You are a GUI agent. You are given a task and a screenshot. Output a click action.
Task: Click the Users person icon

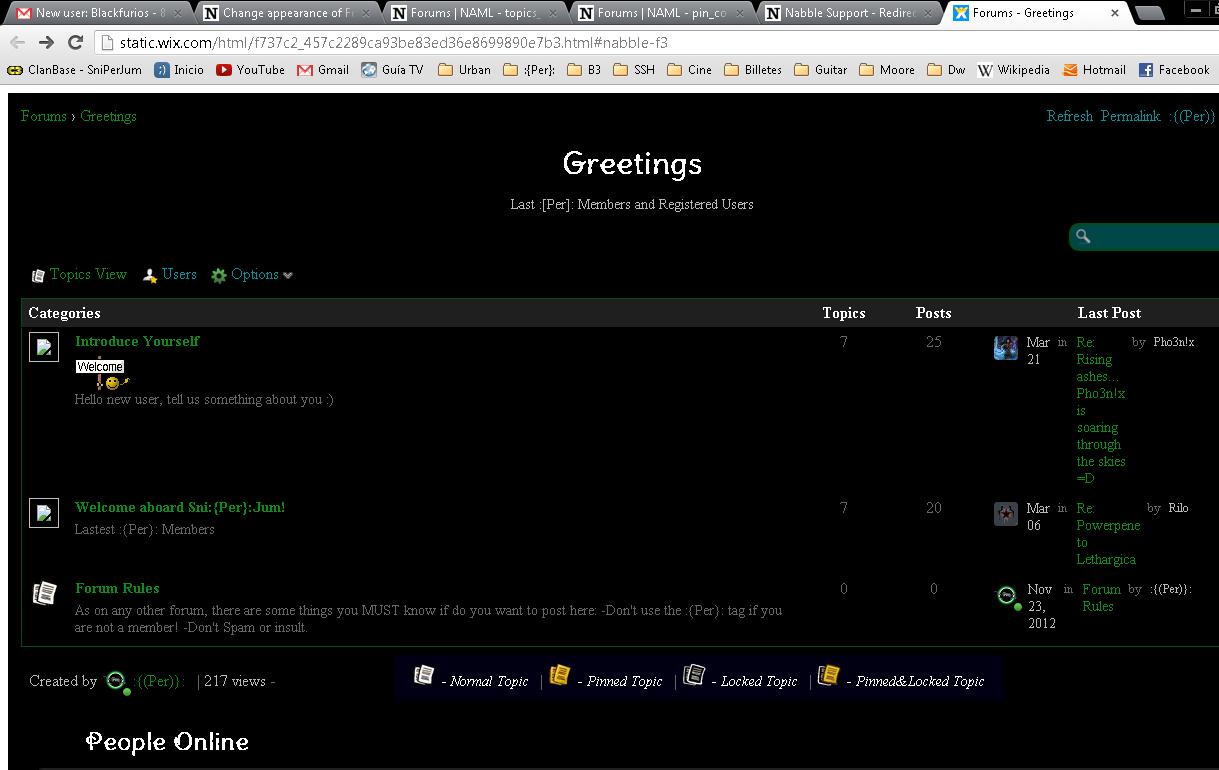click(x=150, y=276)
